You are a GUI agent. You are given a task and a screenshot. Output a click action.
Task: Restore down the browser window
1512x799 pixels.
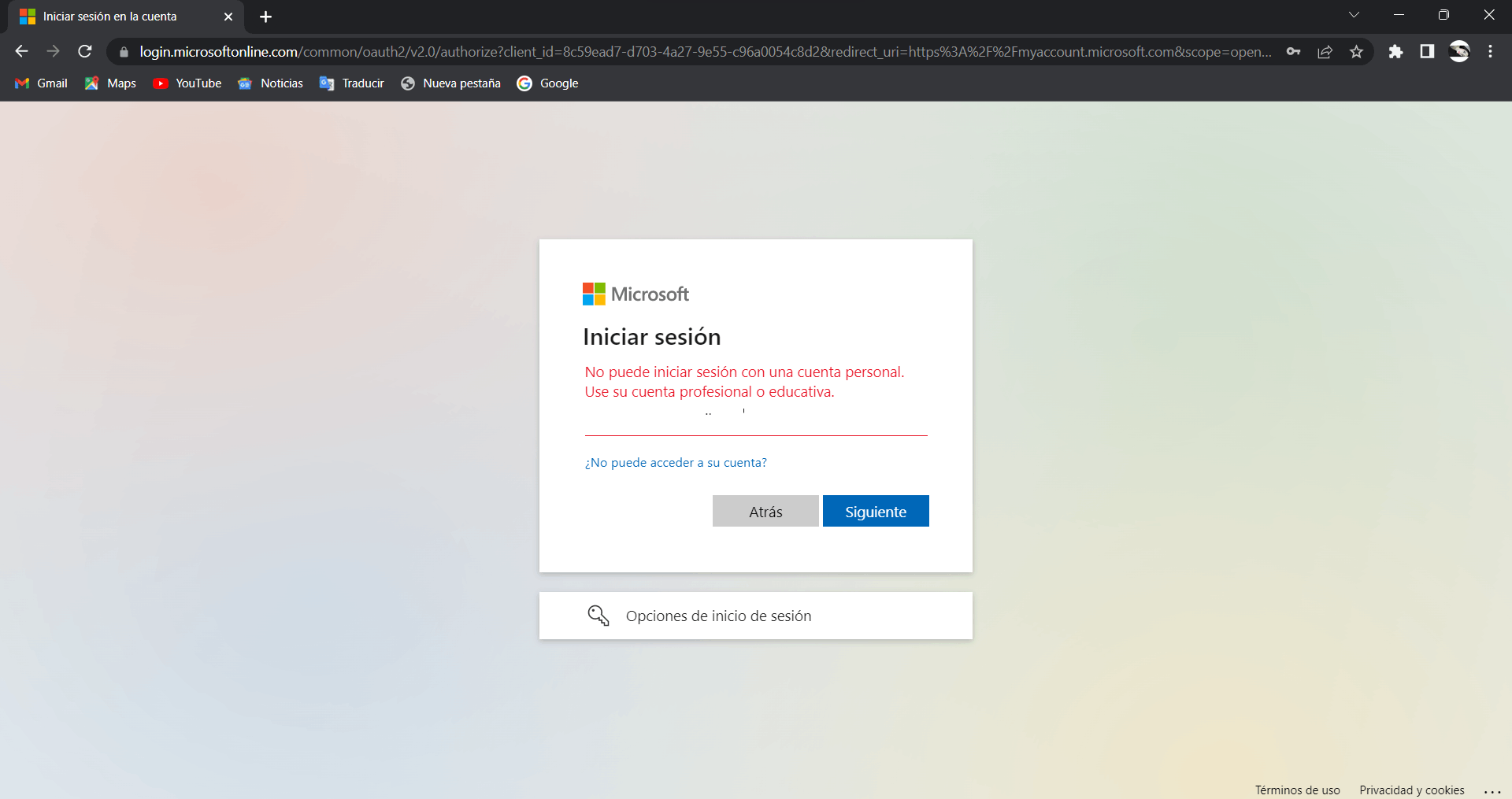(1443, 15)
